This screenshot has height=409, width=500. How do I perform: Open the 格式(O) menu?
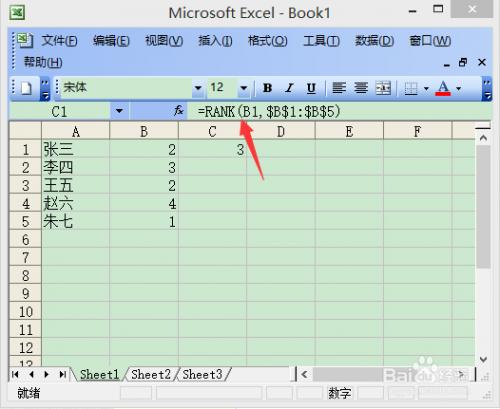(x=267, y=41)
